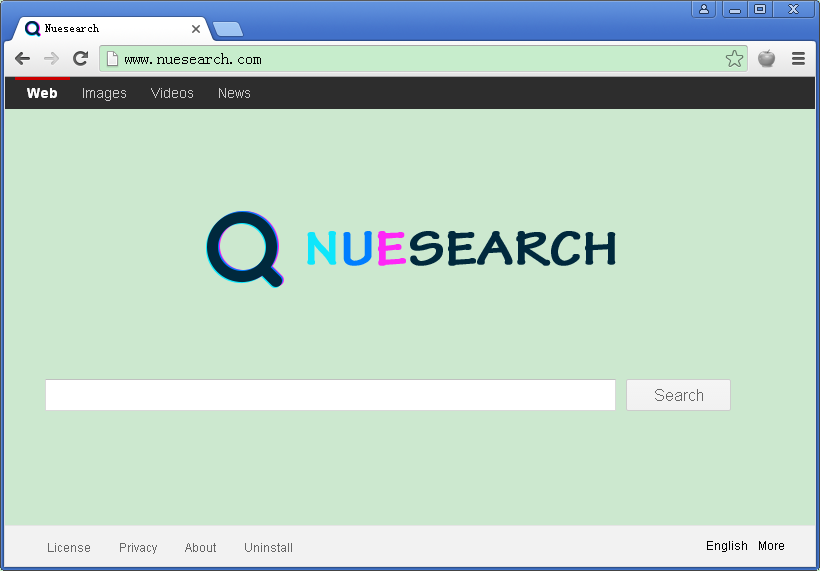Reload the page with the refresh icon

click(x=80, y=58)
